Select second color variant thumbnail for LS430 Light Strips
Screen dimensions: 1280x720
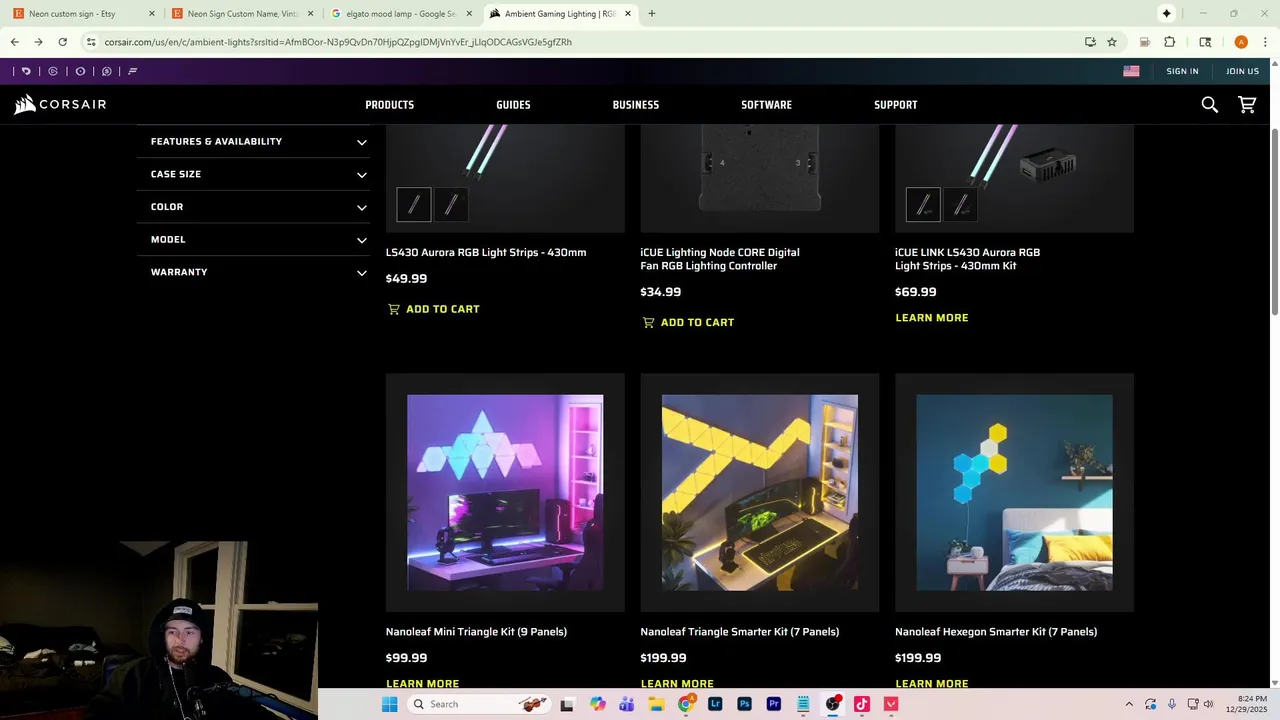451,205
